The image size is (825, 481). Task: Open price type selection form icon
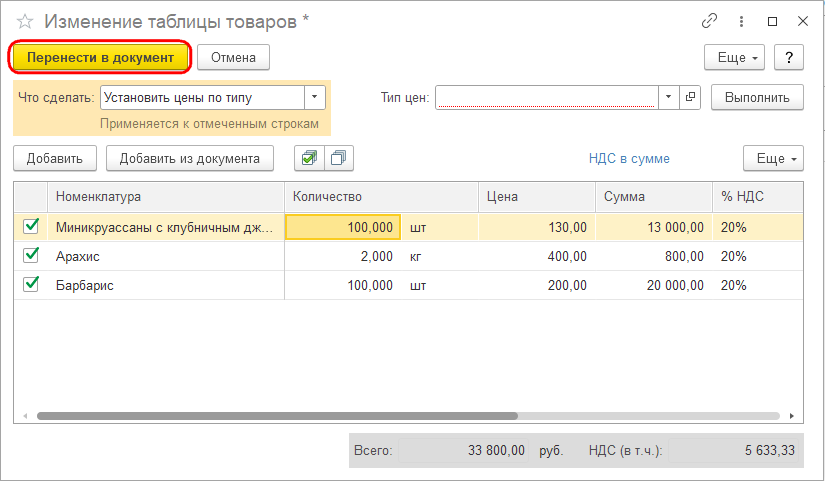(x=690, y=97)
